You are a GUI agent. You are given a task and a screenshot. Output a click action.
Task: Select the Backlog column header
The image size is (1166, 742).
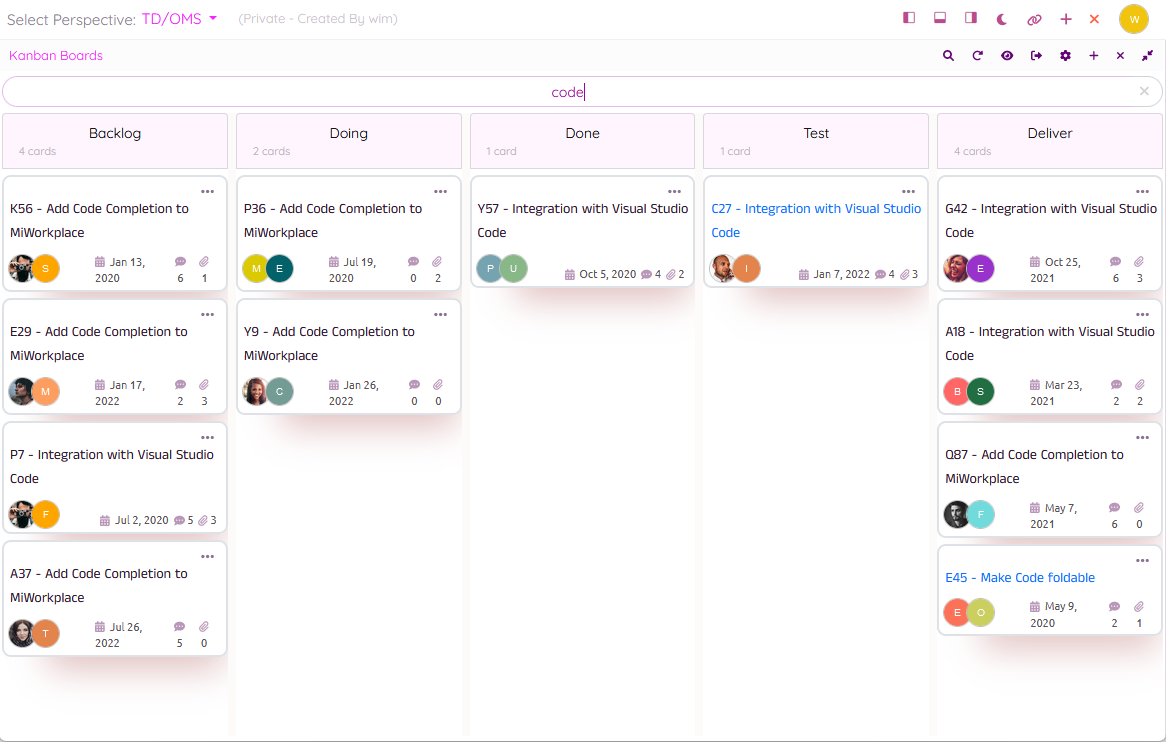[x=115, y=134]
